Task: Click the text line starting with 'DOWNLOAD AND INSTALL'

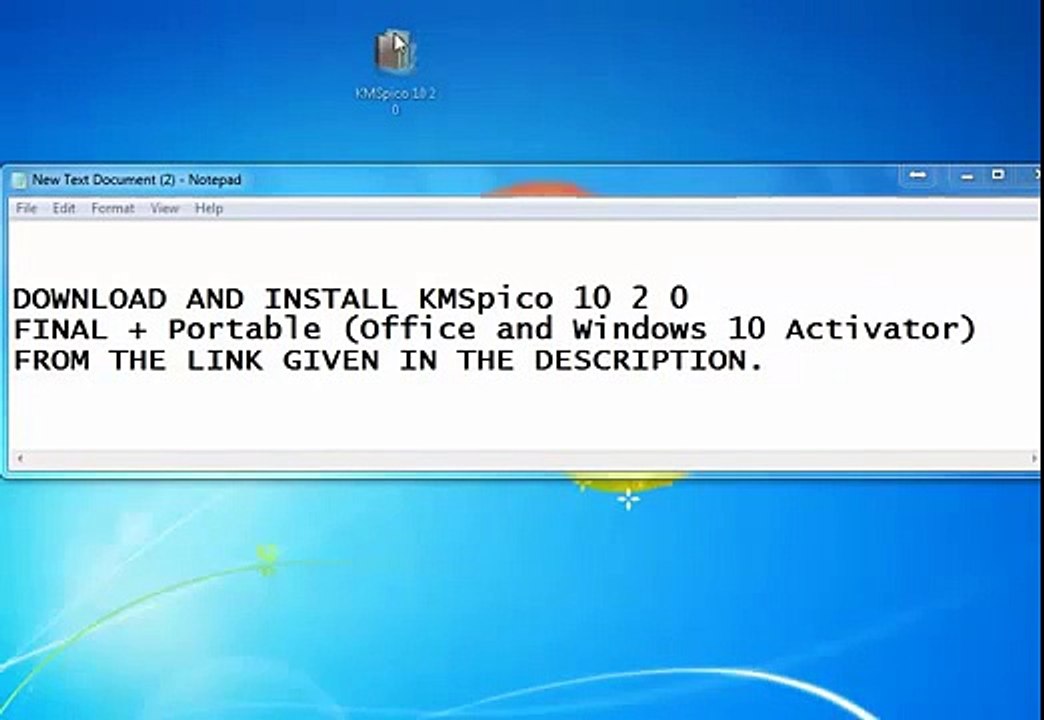Action: (351, 298)
